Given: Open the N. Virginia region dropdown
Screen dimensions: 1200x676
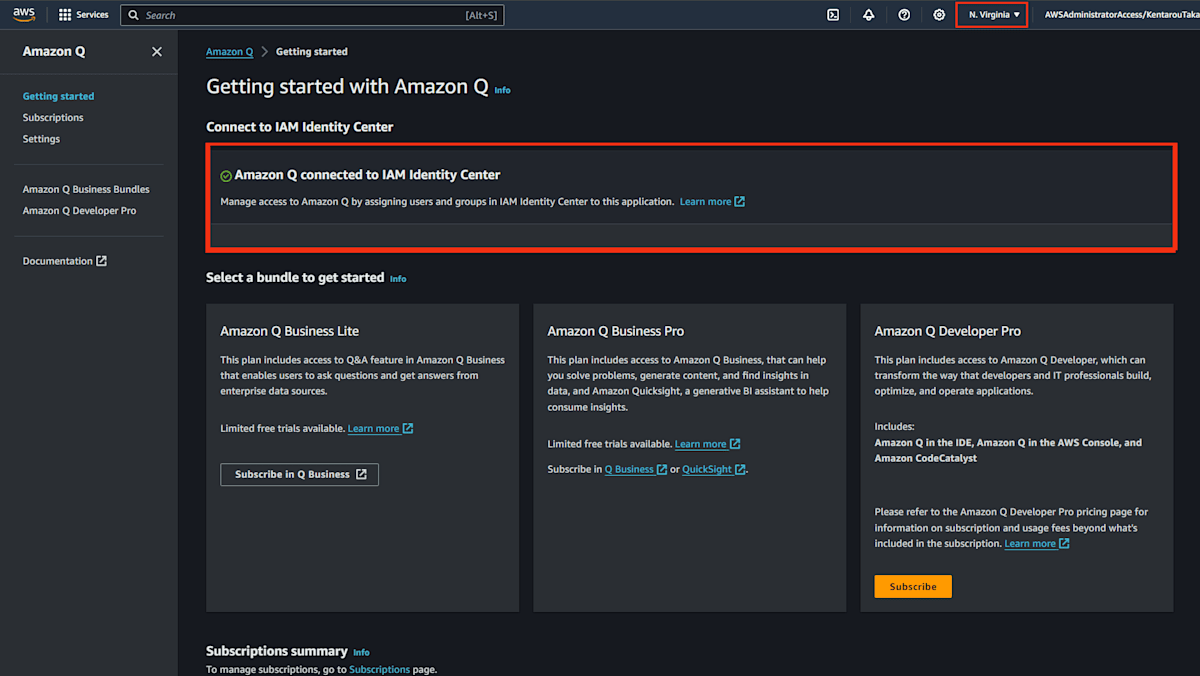Looking at the screenshot, I should [x=992, y=15].
